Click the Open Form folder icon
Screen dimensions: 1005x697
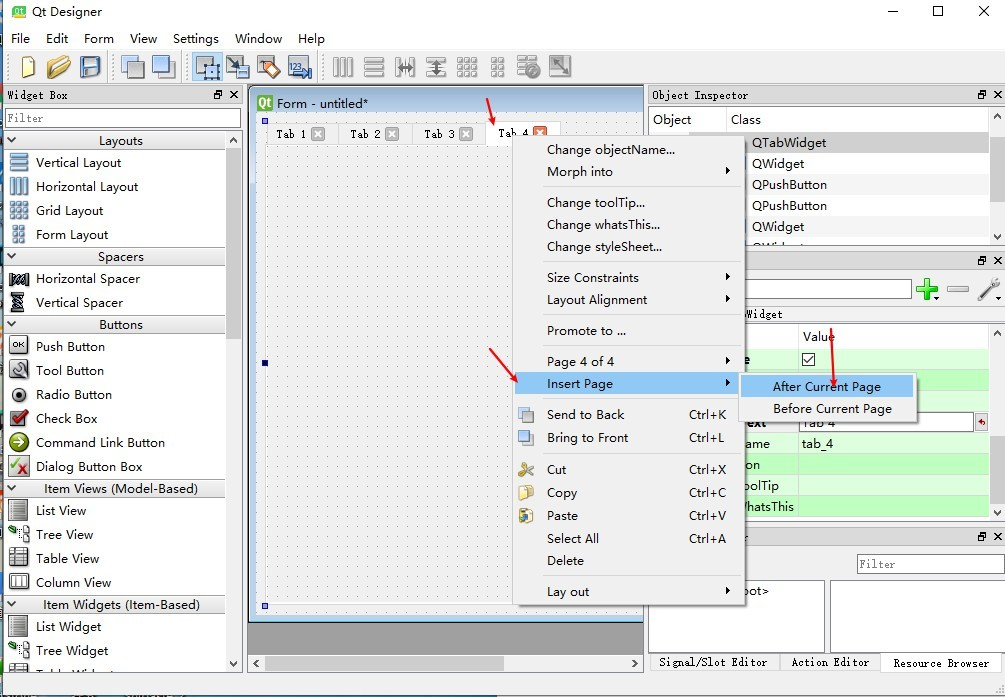59,67
